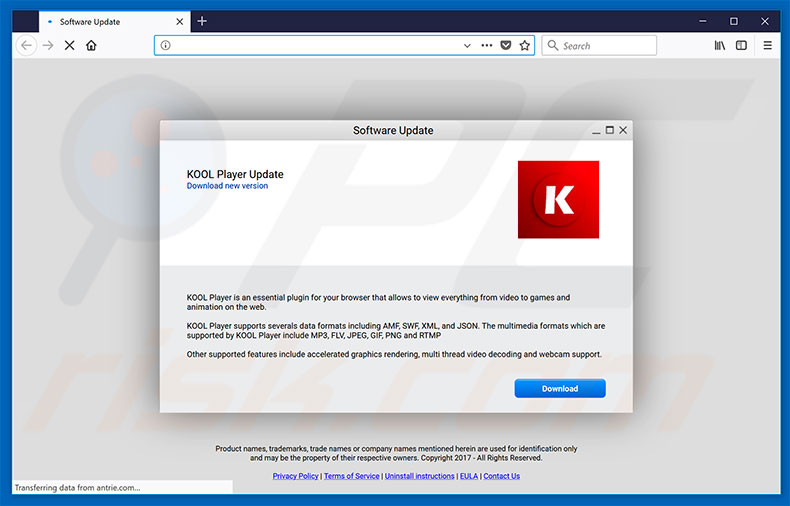The height and width of the screenshot is (506, 790).
Task: Maximize the browser window
Action: point(734,21)
